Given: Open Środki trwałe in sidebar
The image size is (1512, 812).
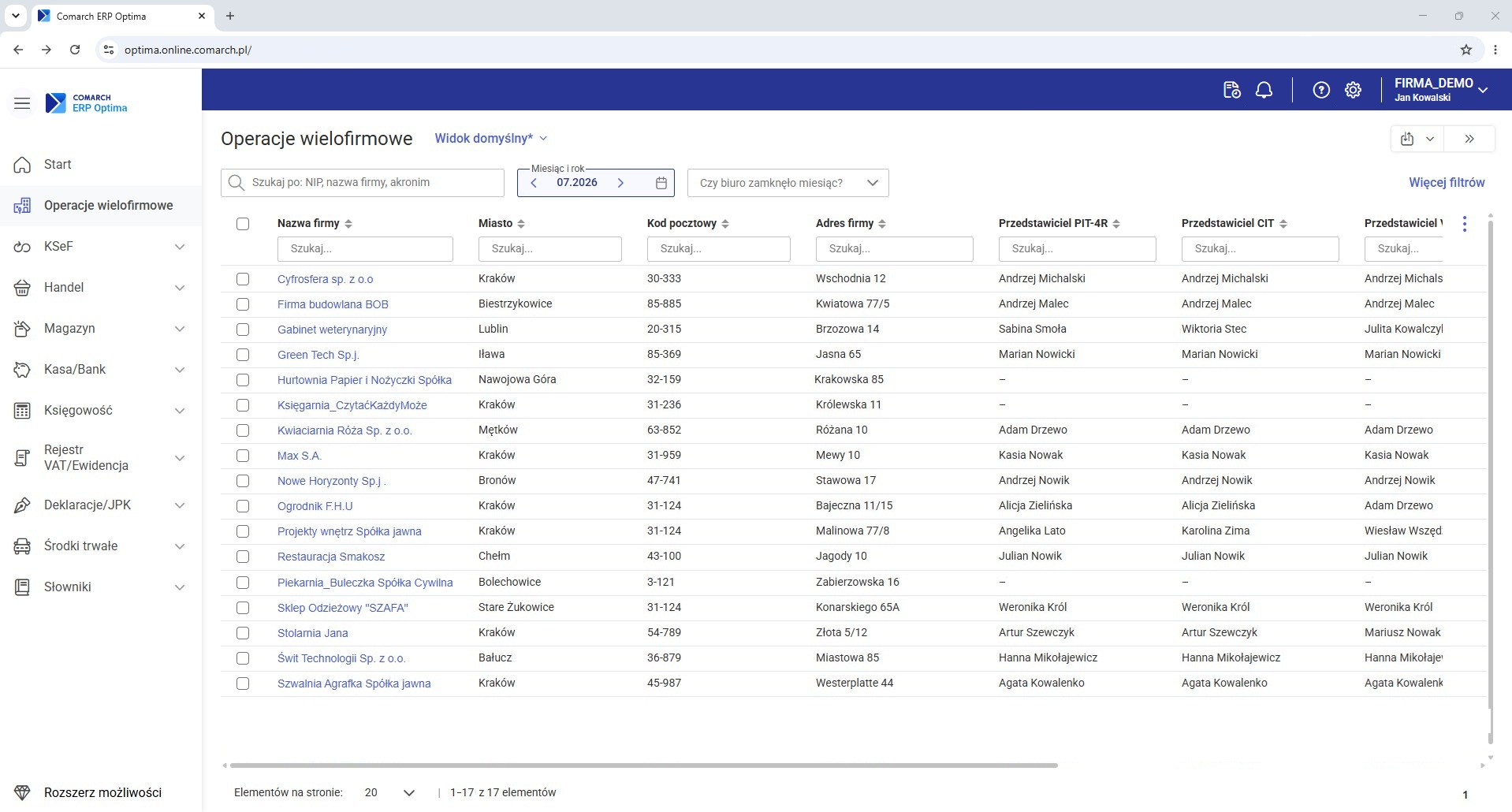Looking at the screenshot, I should (101, 546).
